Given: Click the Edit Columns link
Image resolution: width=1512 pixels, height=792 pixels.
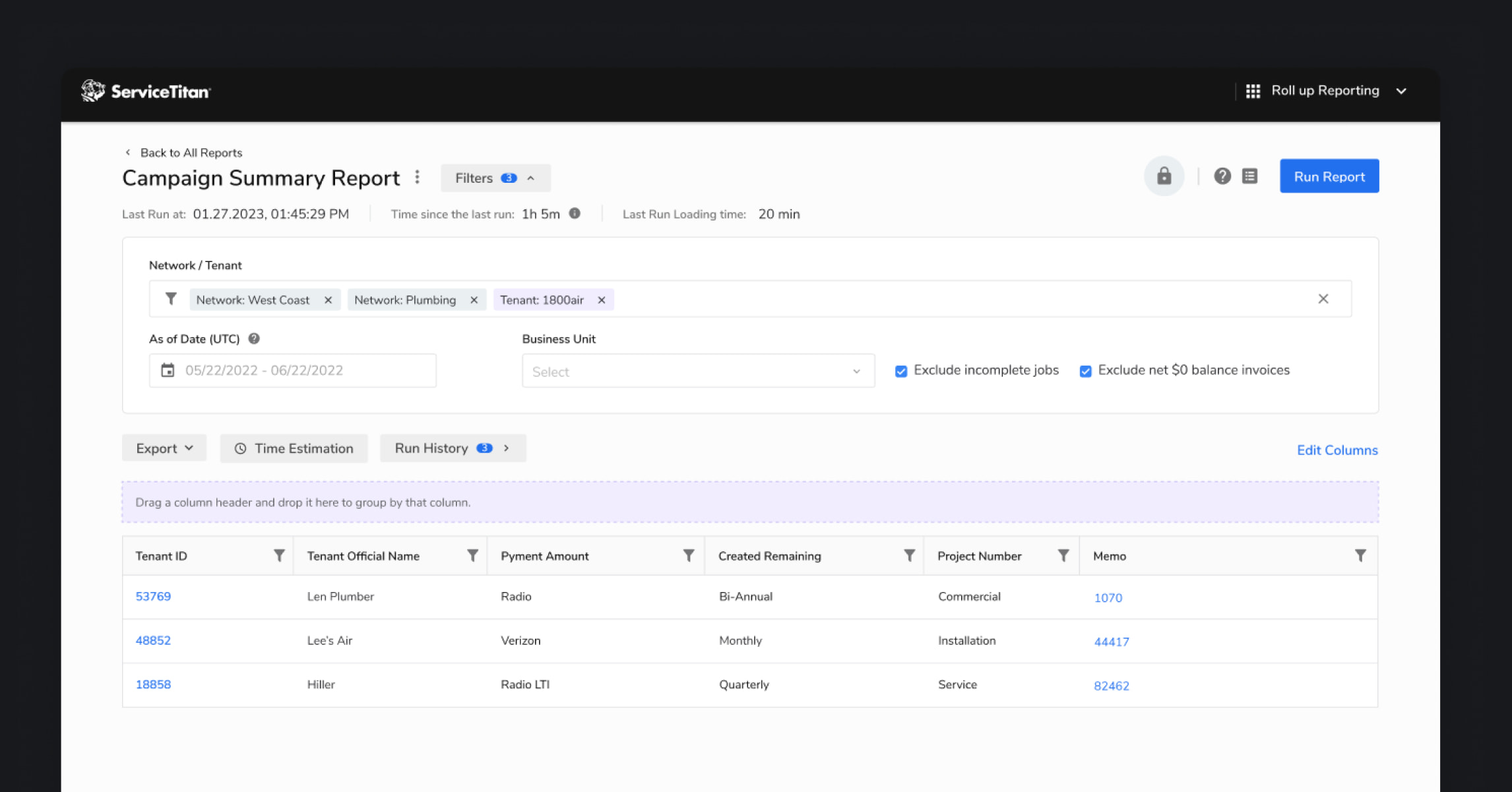Looking at the screenshot, I should coord(1337,450).
